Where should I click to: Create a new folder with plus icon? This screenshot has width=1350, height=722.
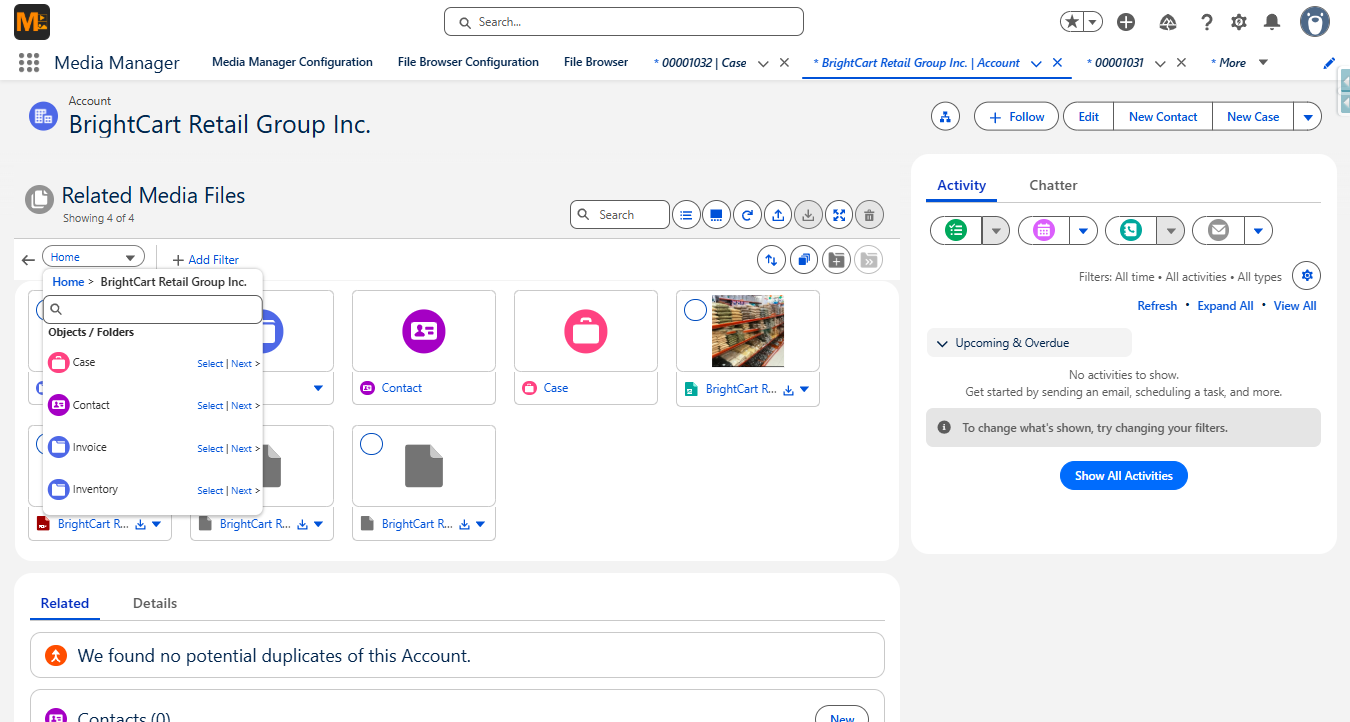click(837, 260)
